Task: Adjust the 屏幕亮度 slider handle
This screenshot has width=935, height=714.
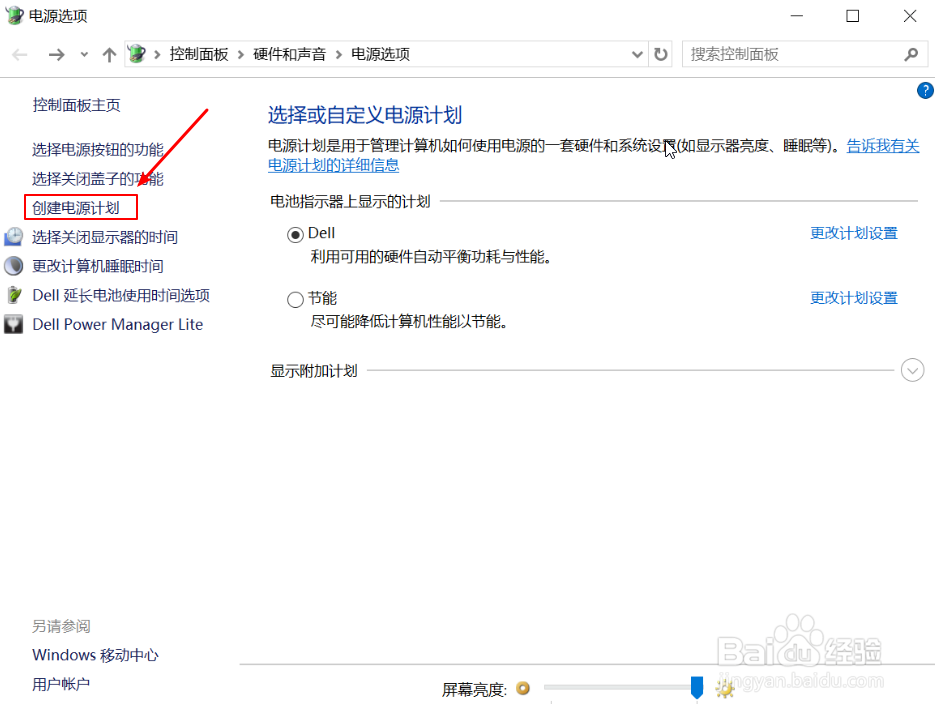Action: point(697,688)
